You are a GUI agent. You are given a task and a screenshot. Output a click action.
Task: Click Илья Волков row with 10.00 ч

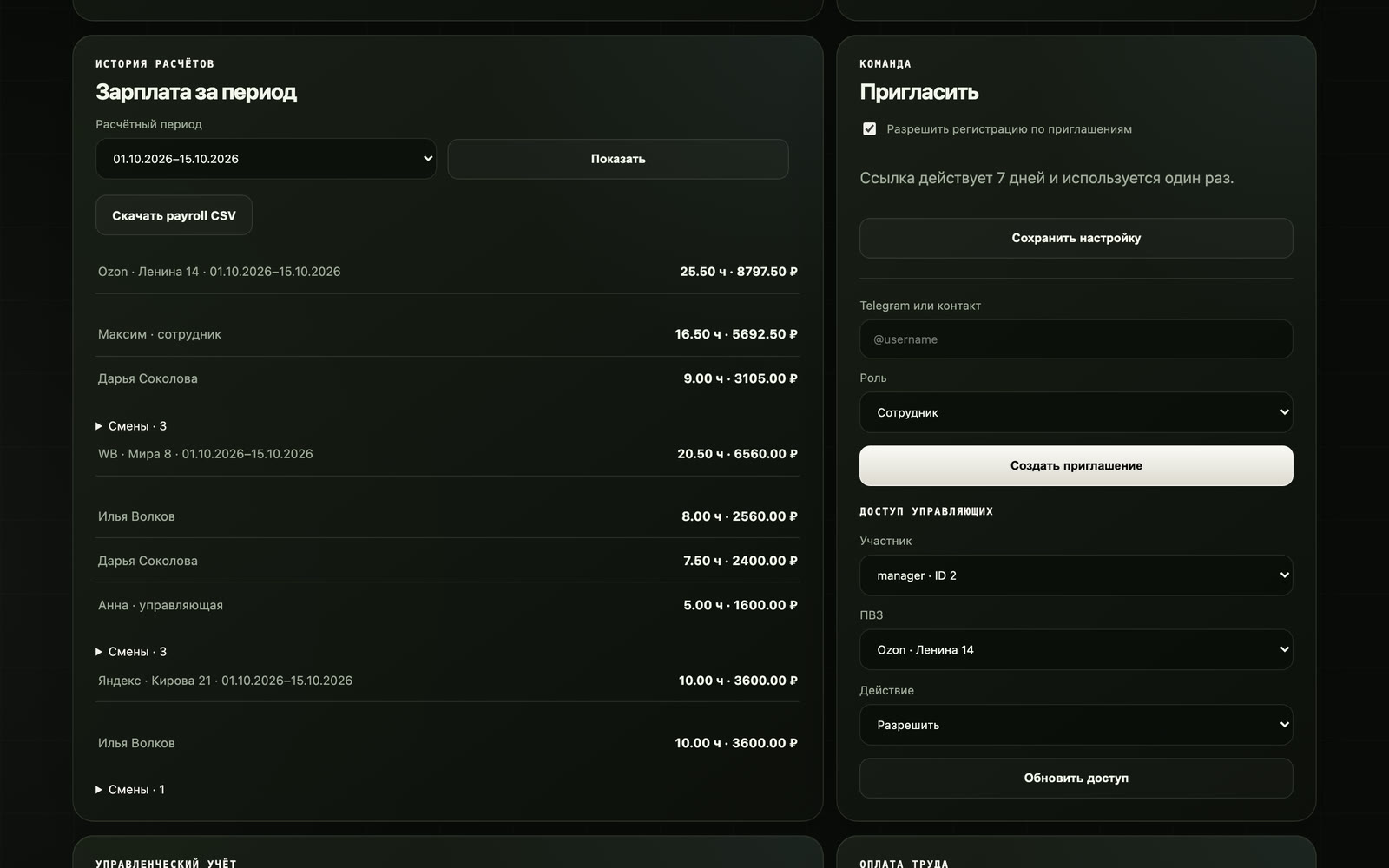pyautogui.click(x=447, y=743)
